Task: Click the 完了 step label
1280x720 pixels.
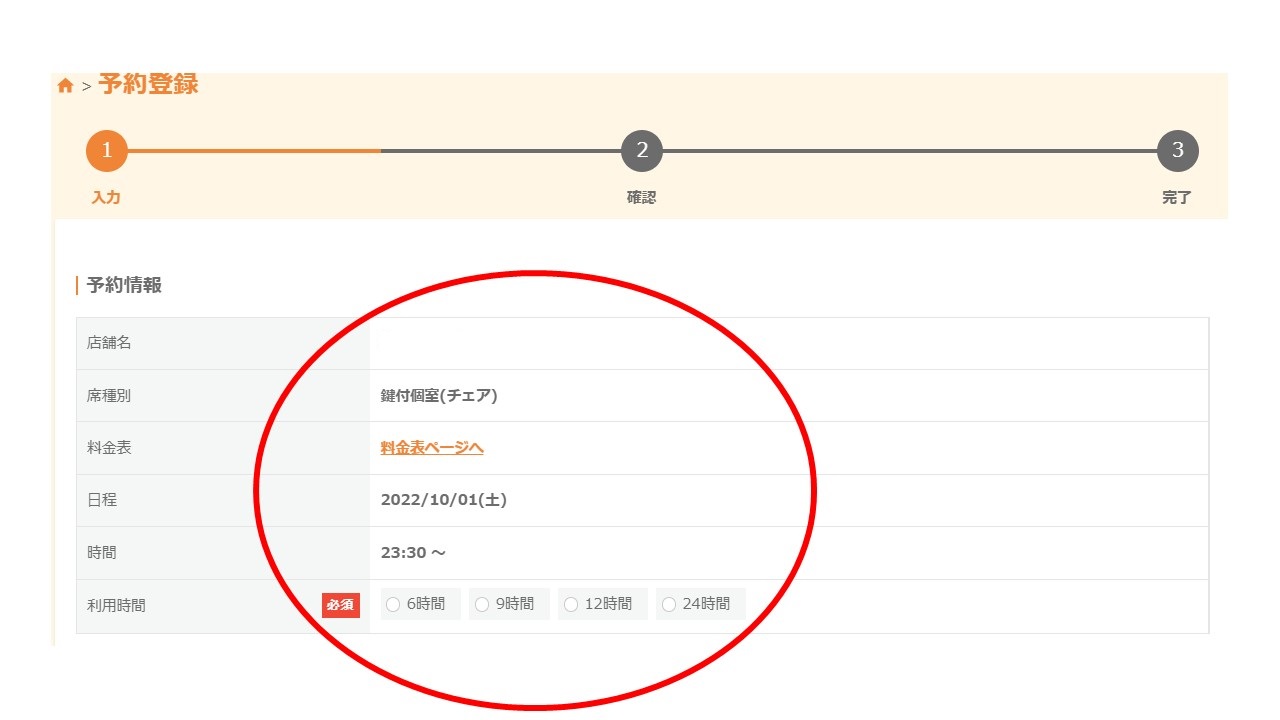Action: click(1177, 198)
